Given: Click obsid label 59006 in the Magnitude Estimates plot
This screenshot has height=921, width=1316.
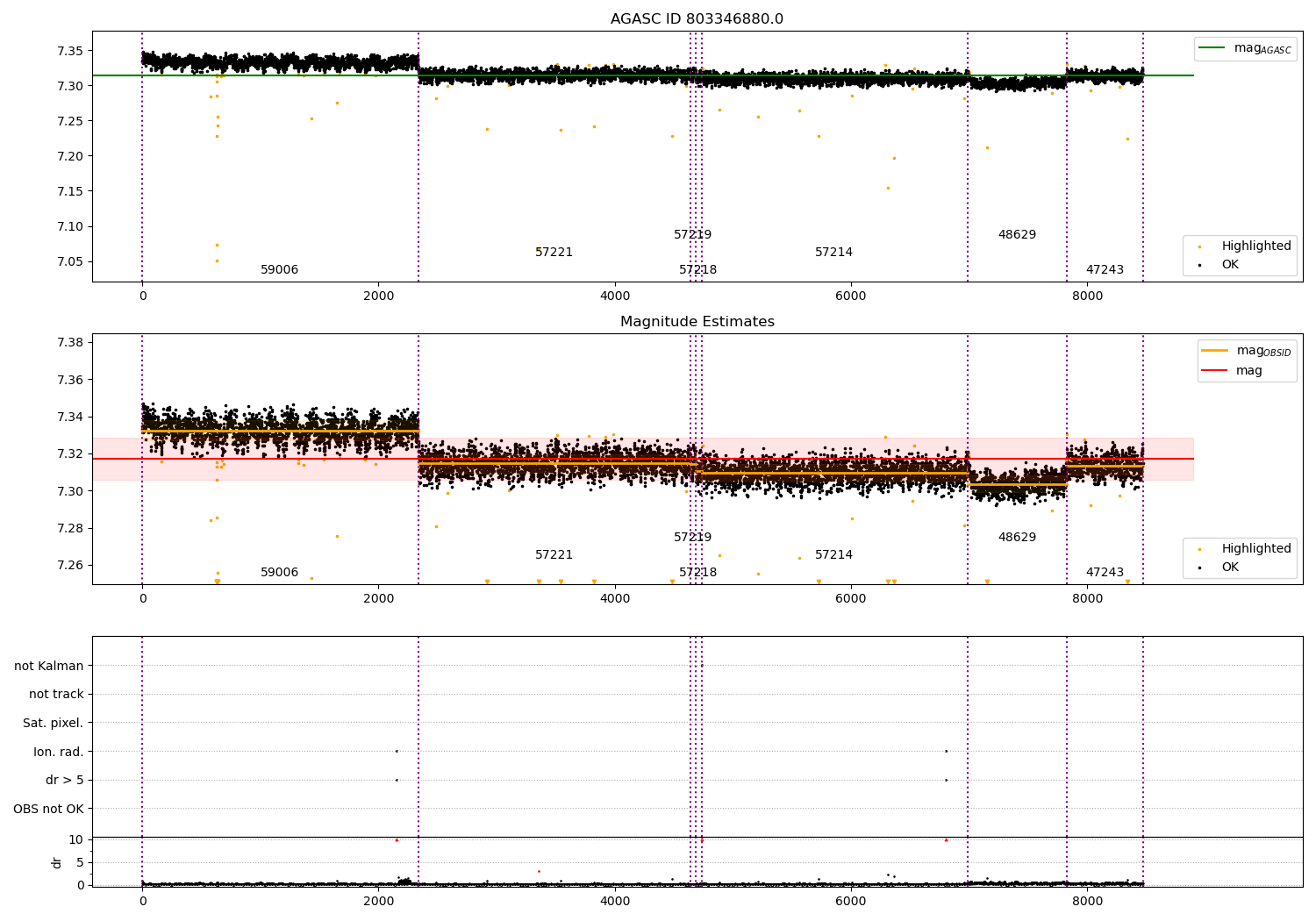Looking at the screenshot, I should point(279,573).
